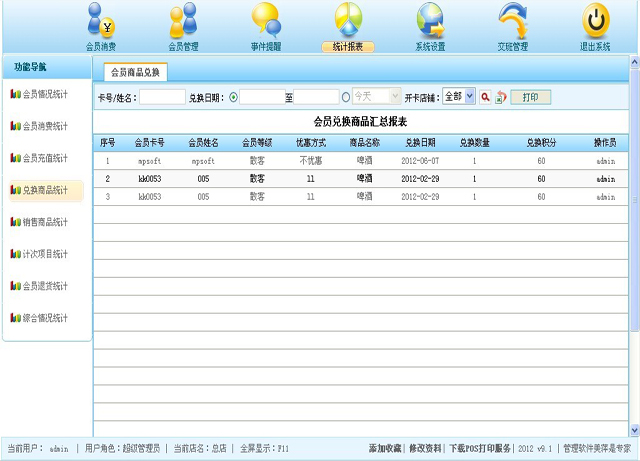Open the 系统设置 globe icon

coord(430,22)
